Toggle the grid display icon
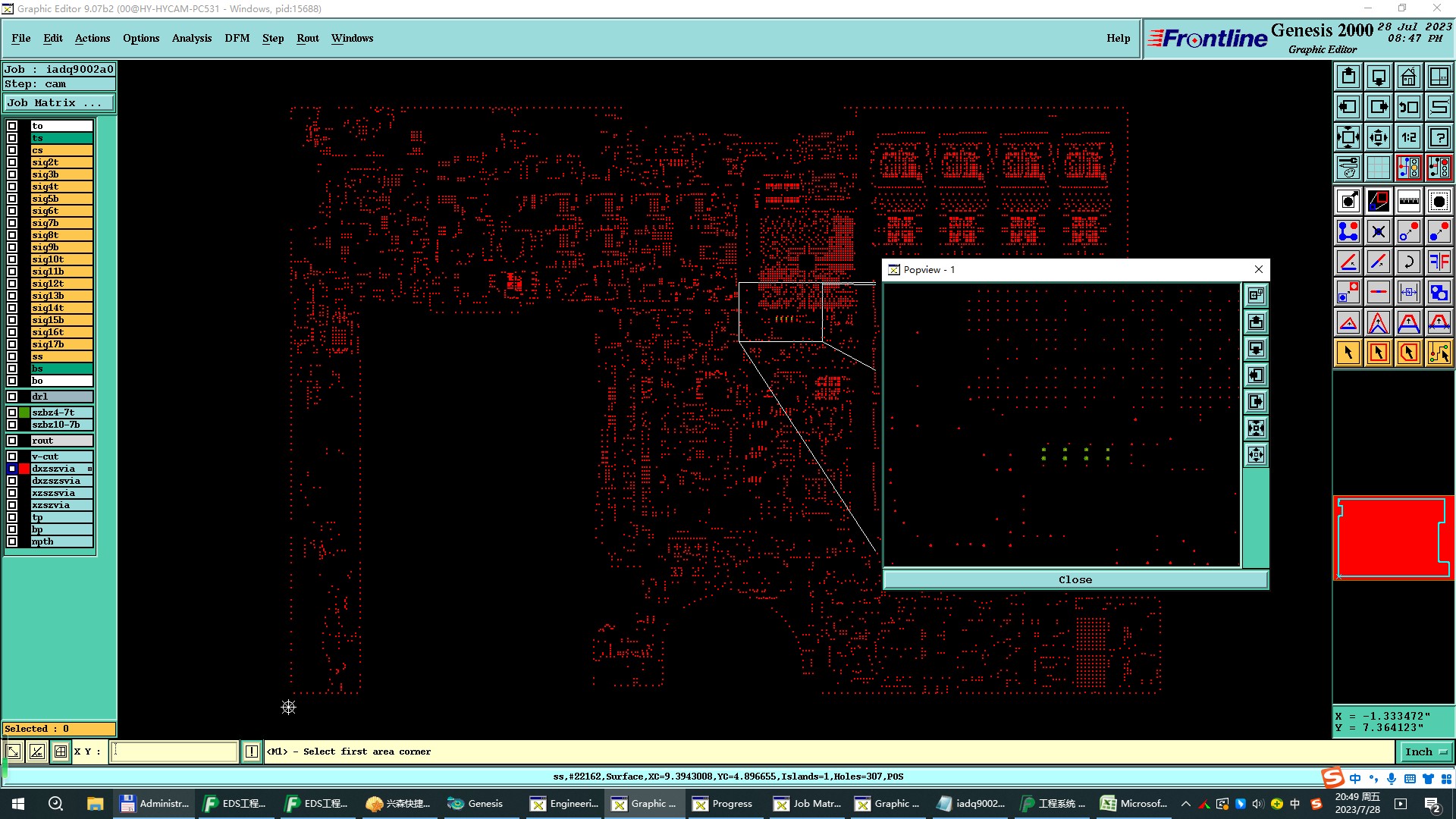The width and height of the screenshot is (1456, 819). 1378,168
